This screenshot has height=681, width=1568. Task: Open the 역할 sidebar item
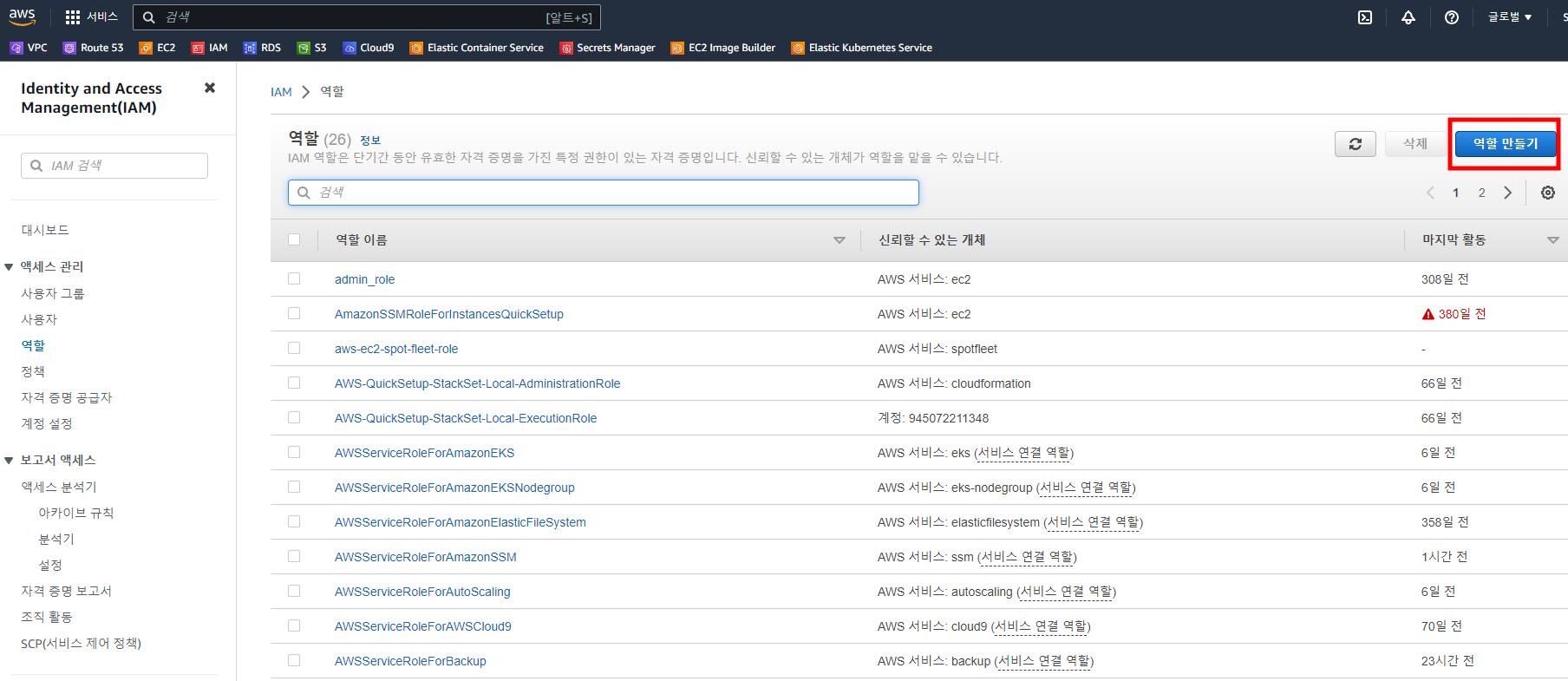point(33,345)
